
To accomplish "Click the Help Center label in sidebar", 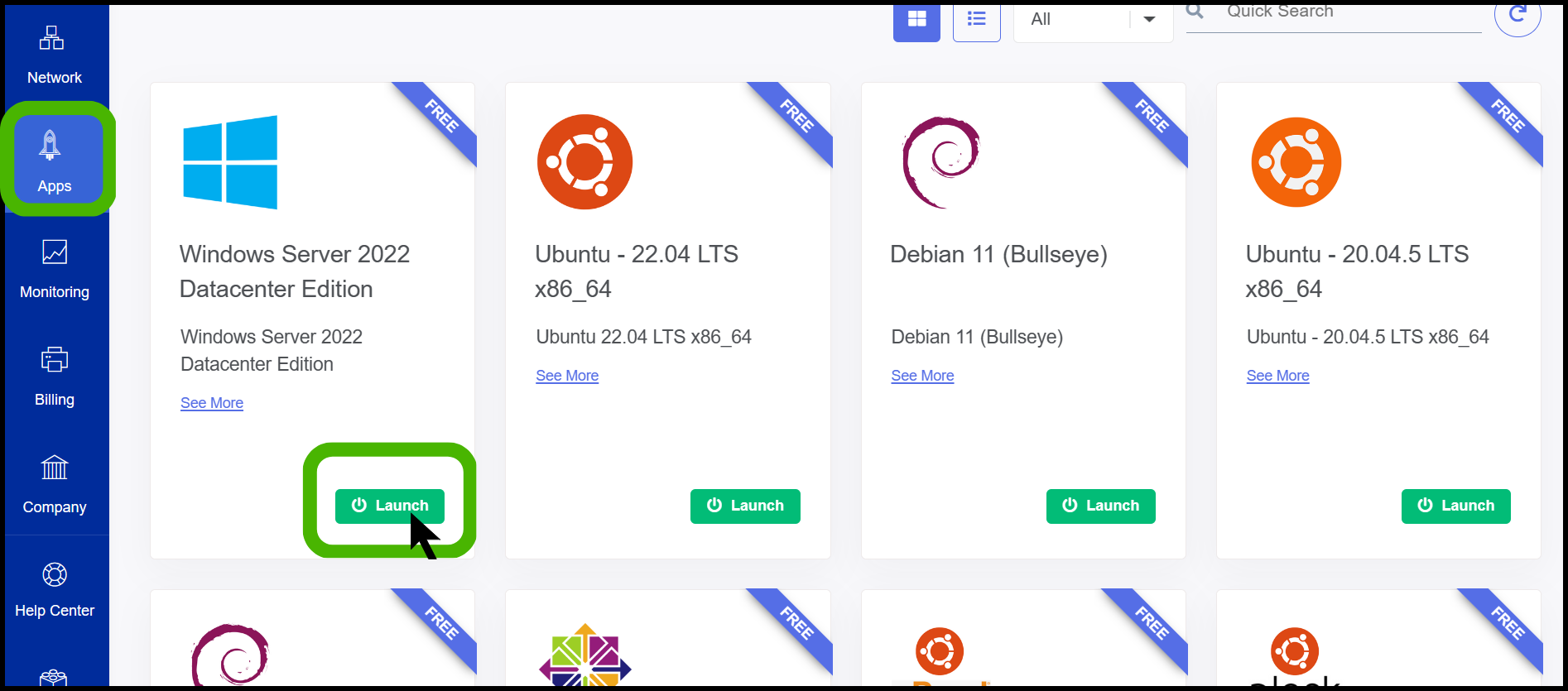I will click(x=55, y=611).
